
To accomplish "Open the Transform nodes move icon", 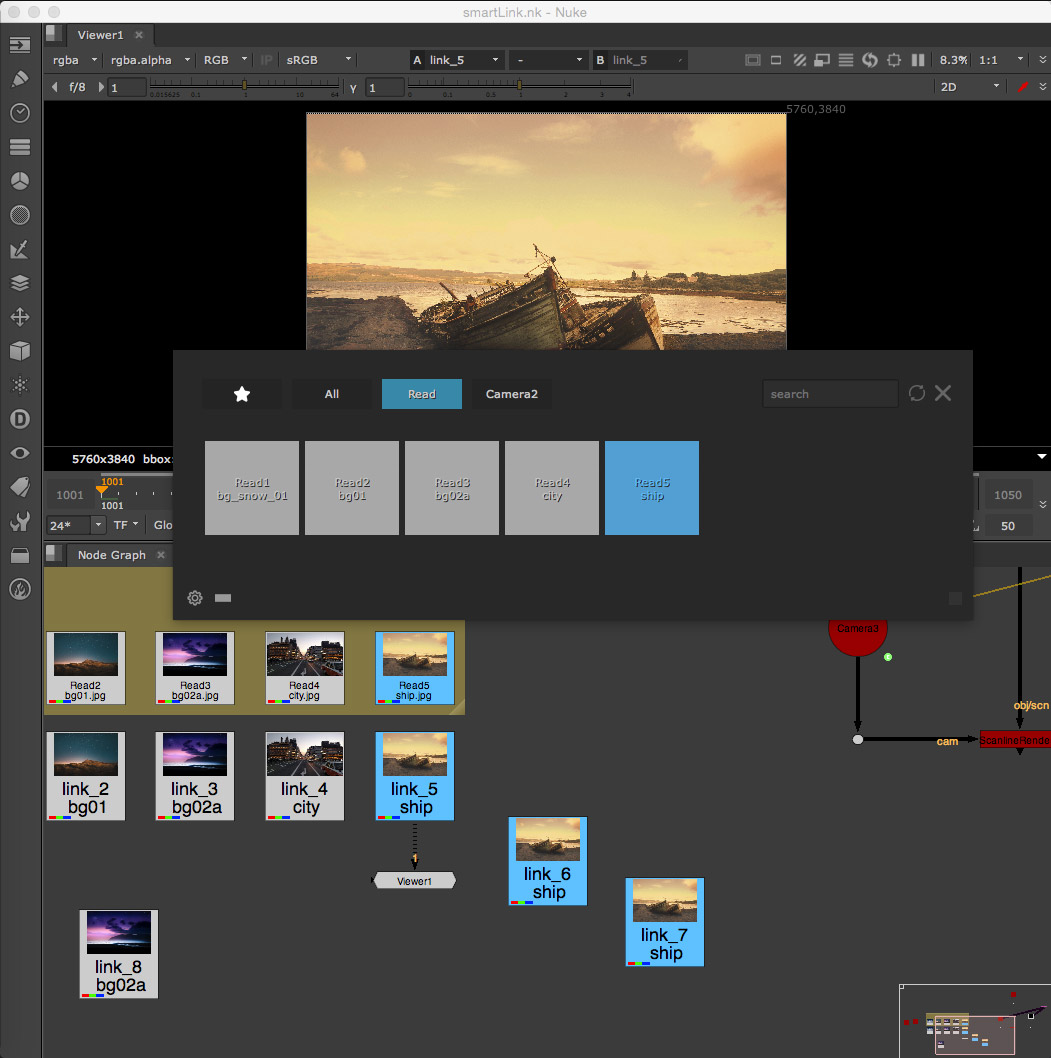I will [x=19, y=317].
